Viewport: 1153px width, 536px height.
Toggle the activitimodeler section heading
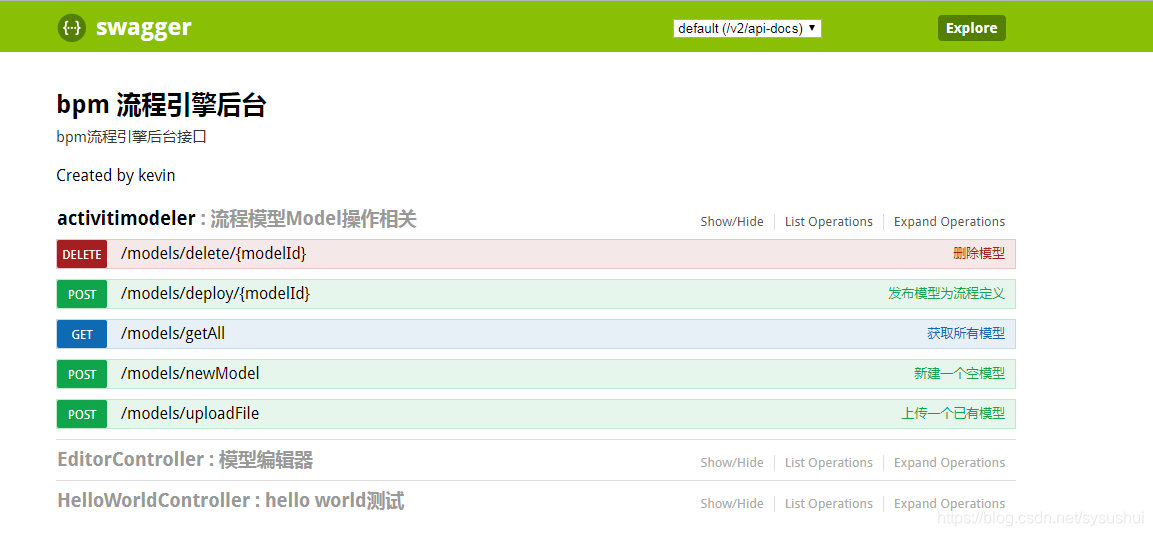point(126,218)
